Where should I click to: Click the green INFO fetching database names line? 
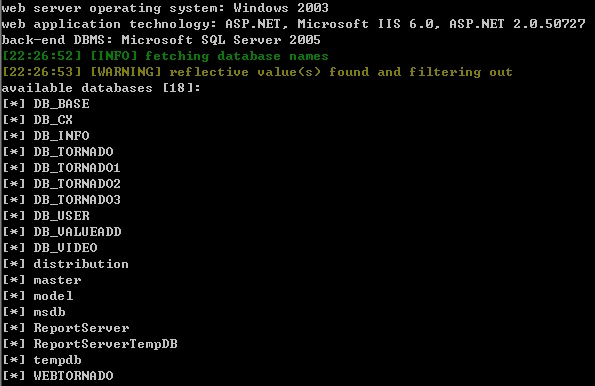point(165,56)
